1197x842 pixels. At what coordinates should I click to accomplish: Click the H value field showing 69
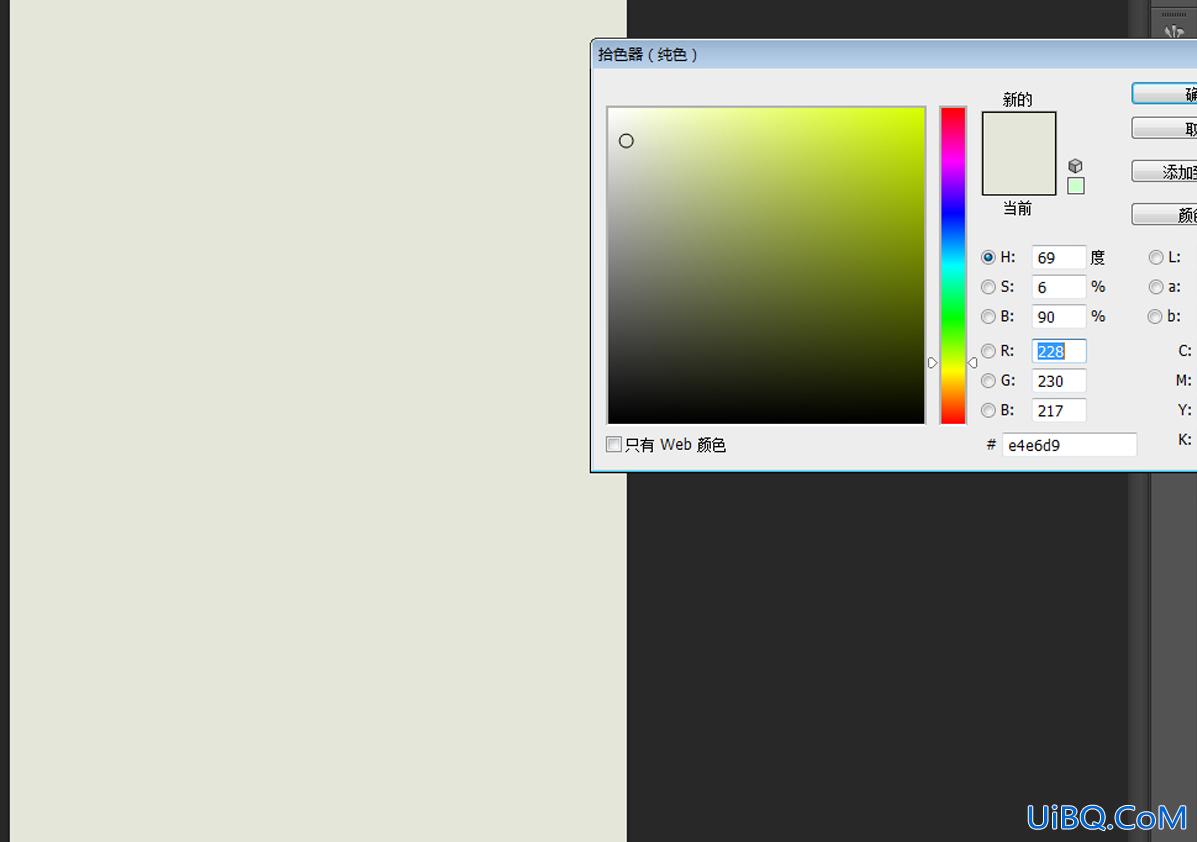[1058, 257]
